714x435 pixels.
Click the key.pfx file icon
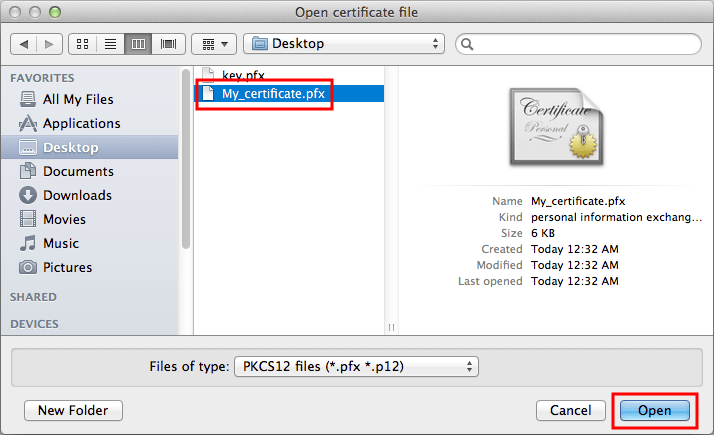click(208, 74)
